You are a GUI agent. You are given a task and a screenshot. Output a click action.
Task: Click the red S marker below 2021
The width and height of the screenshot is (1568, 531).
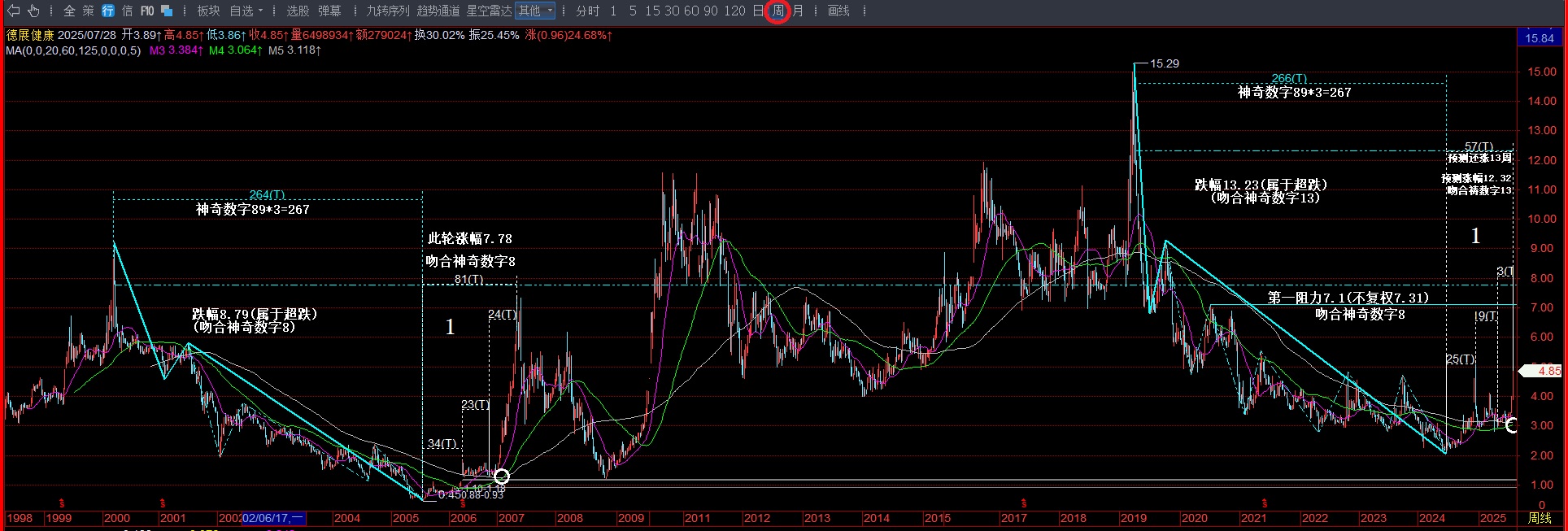(1265, 503)
